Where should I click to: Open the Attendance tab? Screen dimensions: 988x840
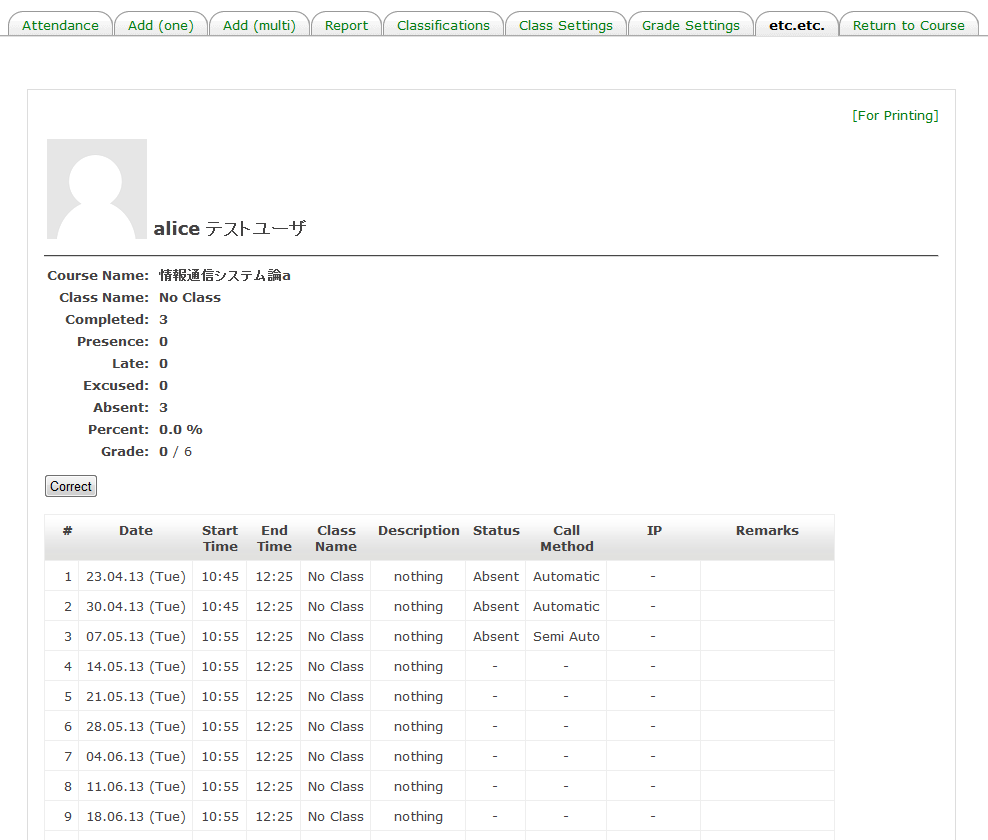point(60,25)
